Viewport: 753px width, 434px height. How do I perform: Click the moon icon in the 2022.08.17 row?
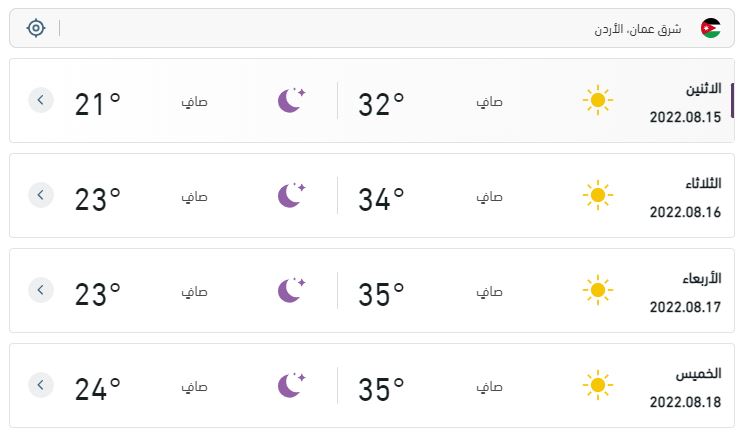coord(291,290)
